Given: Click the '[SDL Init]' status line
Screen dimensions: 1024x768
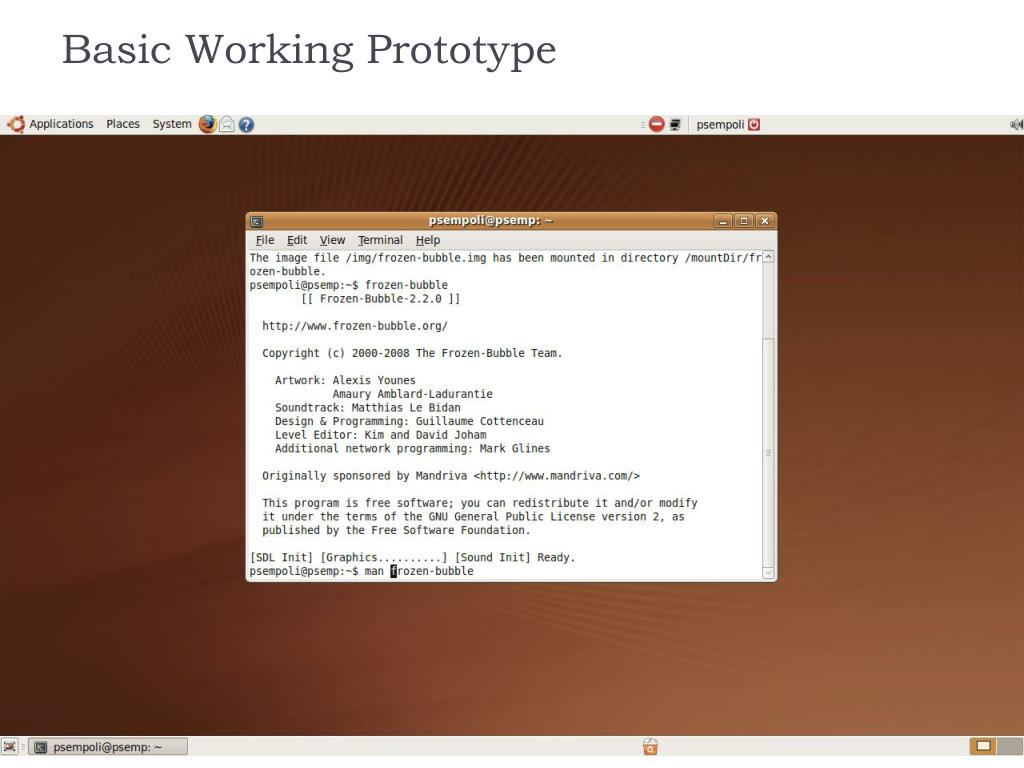Looking at the screenshot, I should (x=412, y=557).
